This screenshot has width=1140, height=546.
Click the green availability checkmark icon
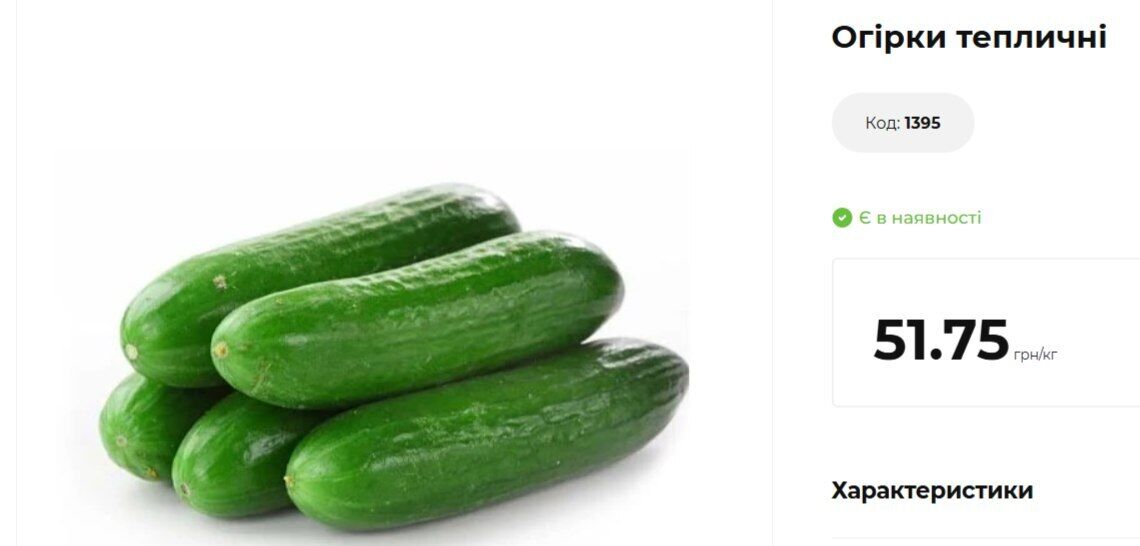pos(842,217)
